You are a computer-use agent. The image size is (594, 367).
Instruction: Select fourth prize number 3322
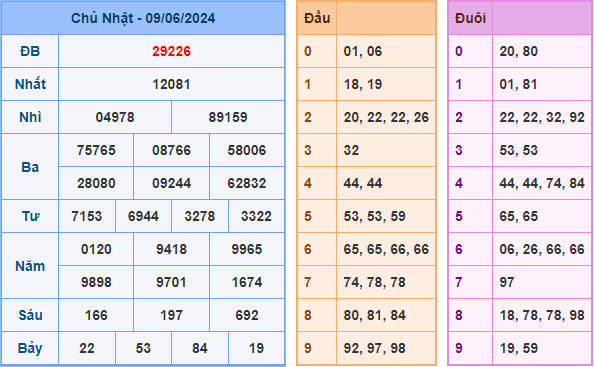(256, 216)
